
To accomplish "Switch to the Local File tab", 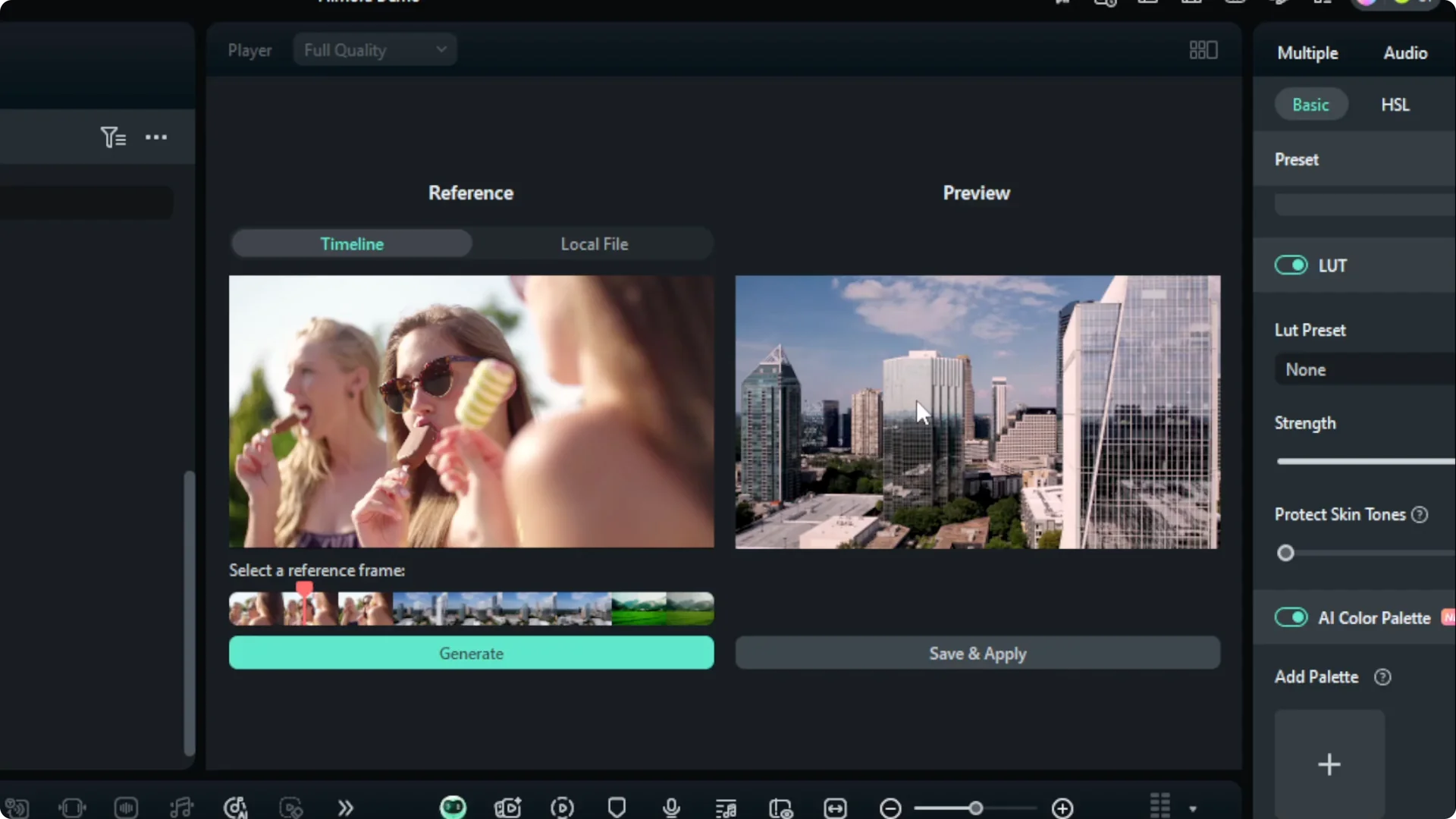I will coord(595,243).
